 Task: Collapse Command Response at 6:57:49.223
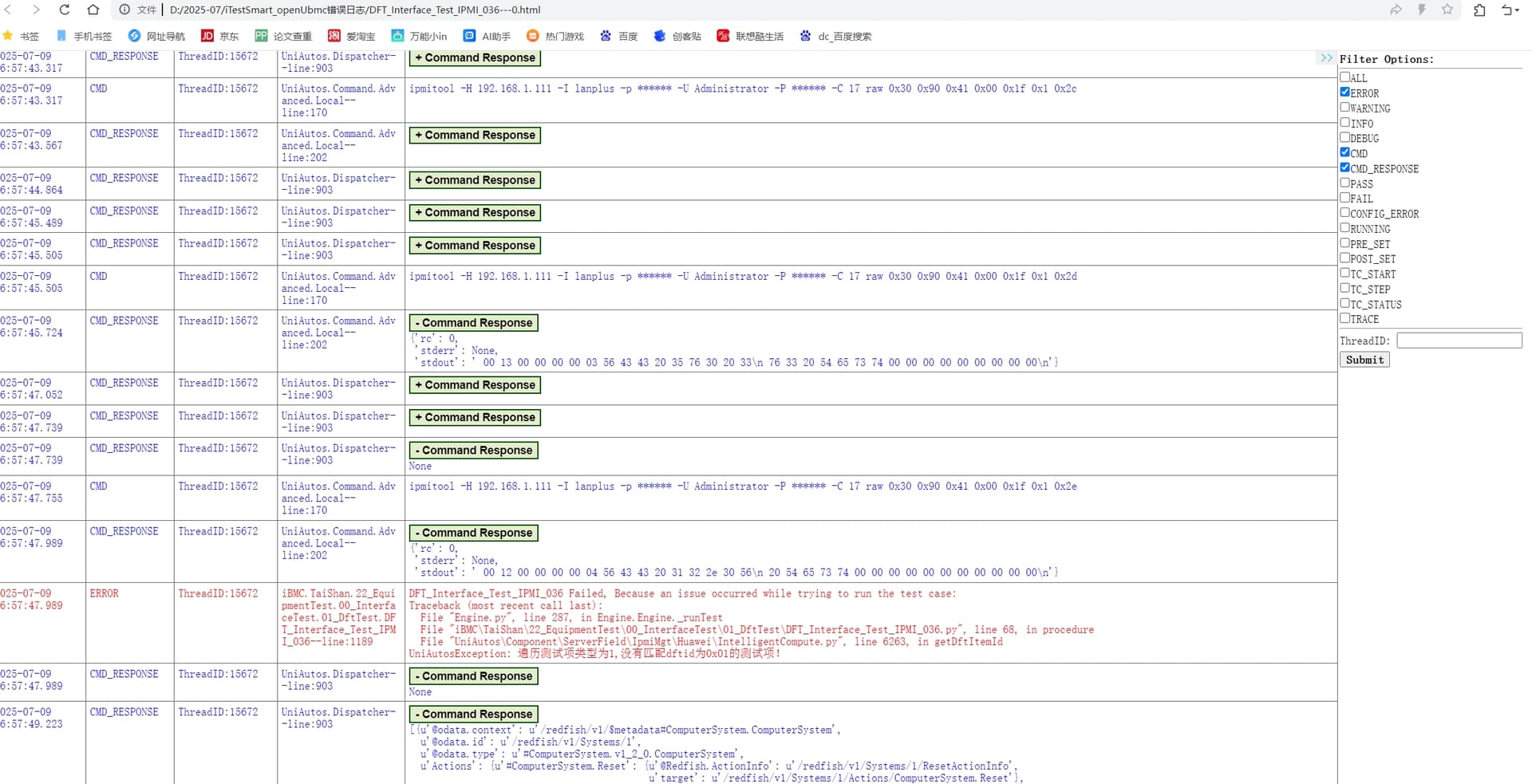[473, 714]
